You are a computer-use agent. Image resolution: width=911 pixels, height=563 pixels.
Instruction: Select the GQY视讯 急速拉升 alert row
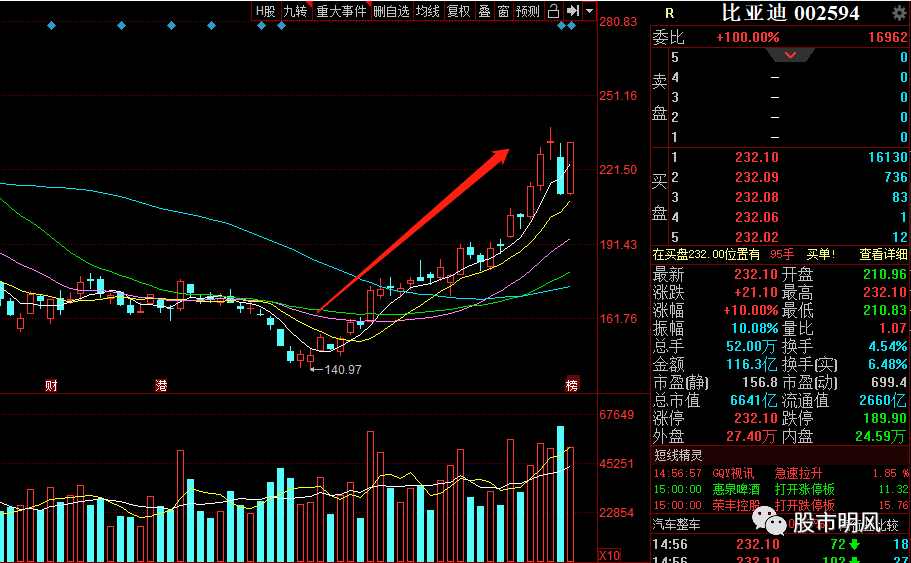pos(780,474)
